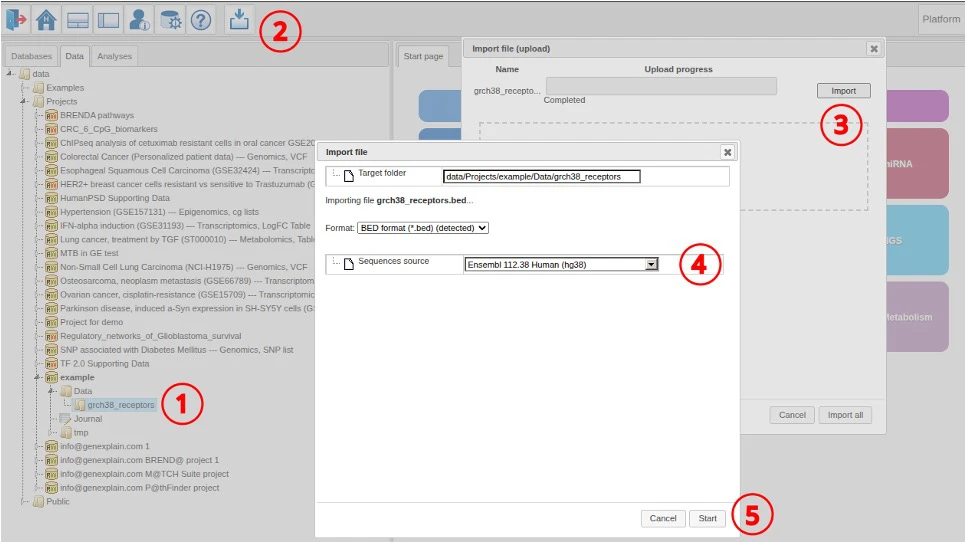Image resolution: width=966 pixels, height=542 pixels.
Task: Switch to the Analyses tab
Action: pos(114,56)
